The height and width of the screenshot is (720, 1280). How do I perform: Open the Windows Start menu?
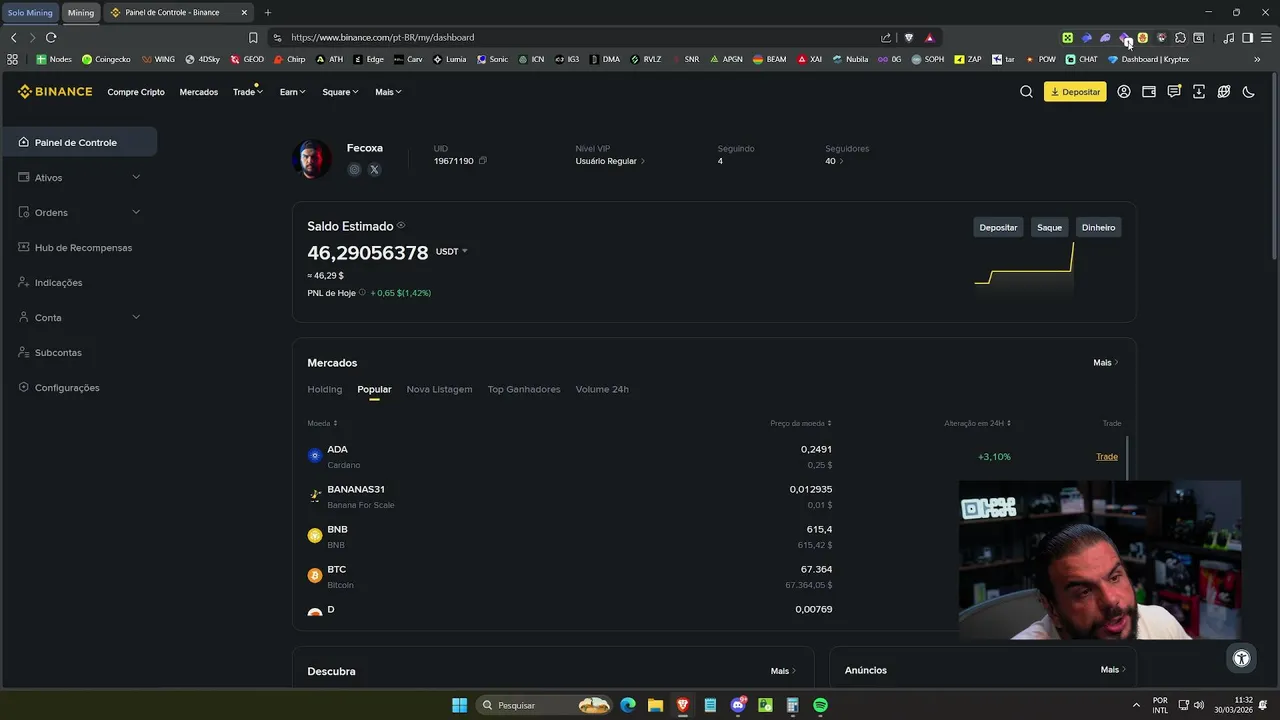click(459, 705)
